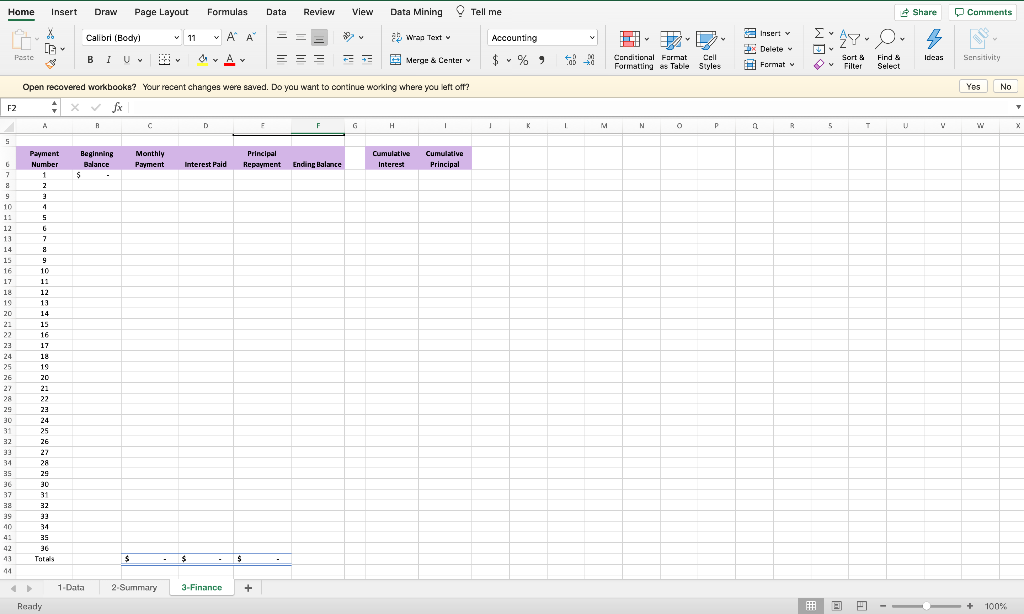This screenshot has width=1024, height=614.
Task: Toggle bold formatting
Action: (90, 60)
